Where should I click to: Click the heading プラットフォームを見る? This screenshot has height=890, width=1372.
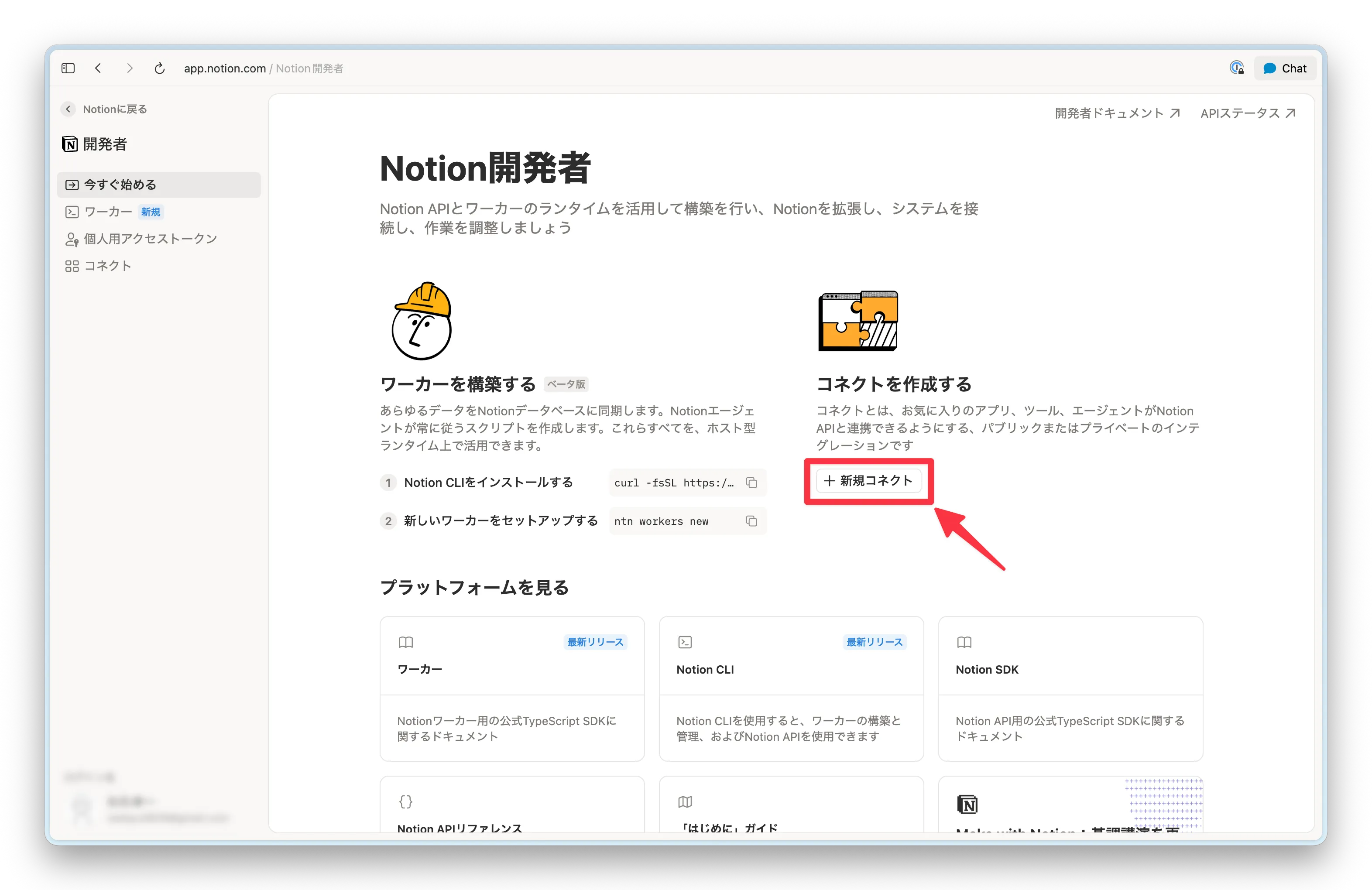tap(474, 587)
